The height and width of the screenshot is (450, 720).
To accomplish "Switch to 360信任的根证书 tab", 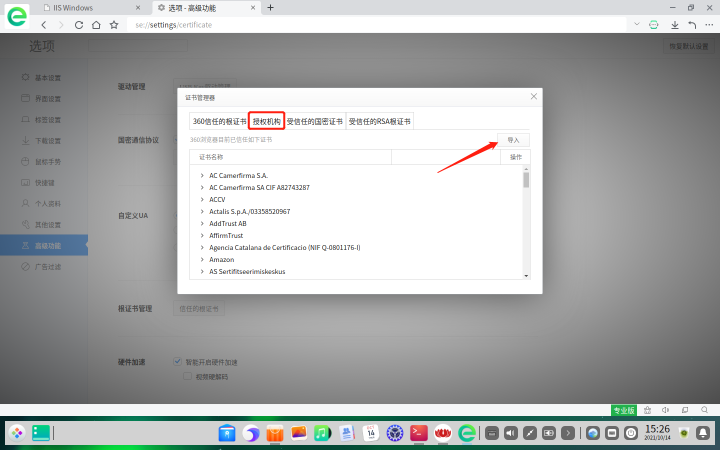I will tap(219, 121).
